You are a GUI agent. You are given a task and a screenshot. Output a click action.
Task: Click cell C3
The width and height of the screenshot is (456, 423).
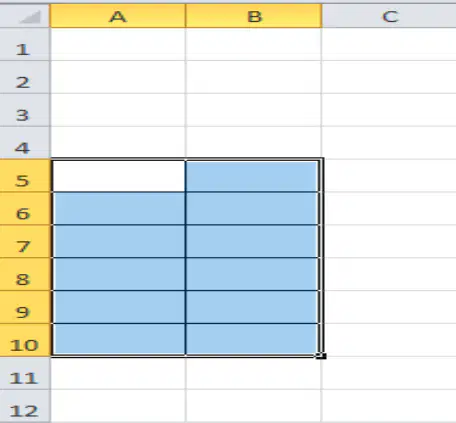click(389, 110)
